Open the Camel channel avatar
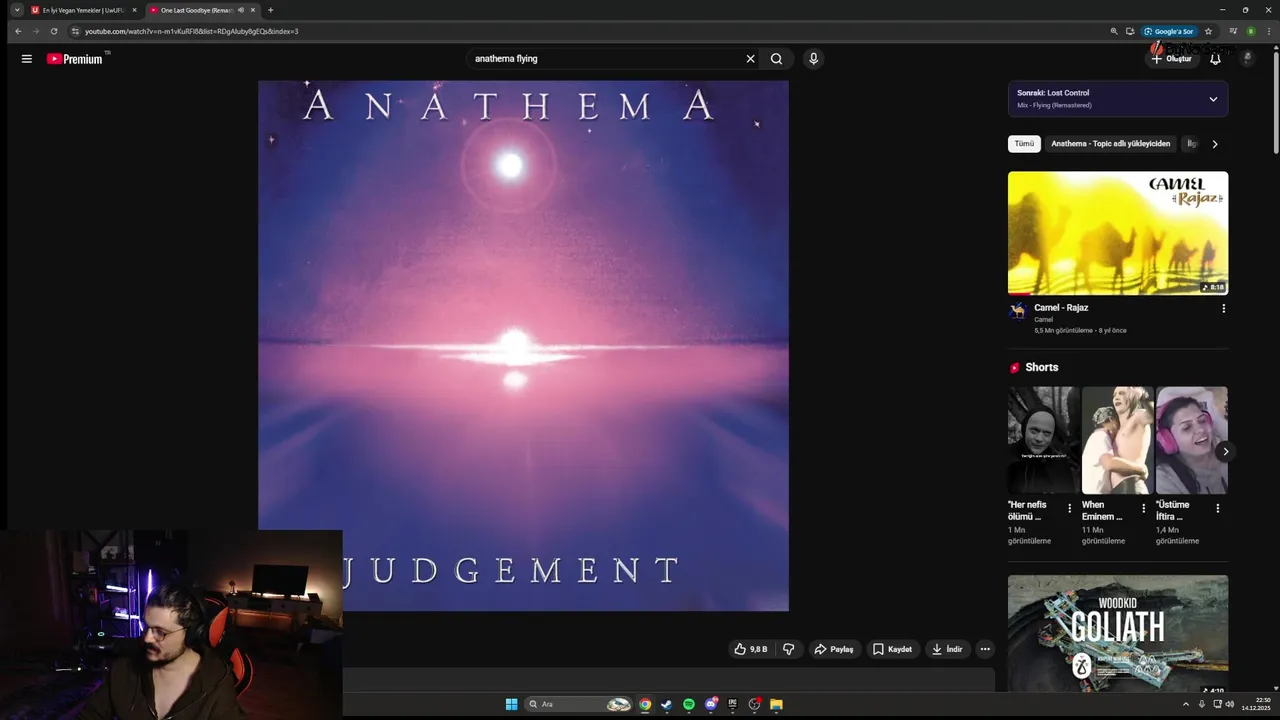This screenshot has height=720, width=1280. pyautogui.click(x=1018, y=311)
